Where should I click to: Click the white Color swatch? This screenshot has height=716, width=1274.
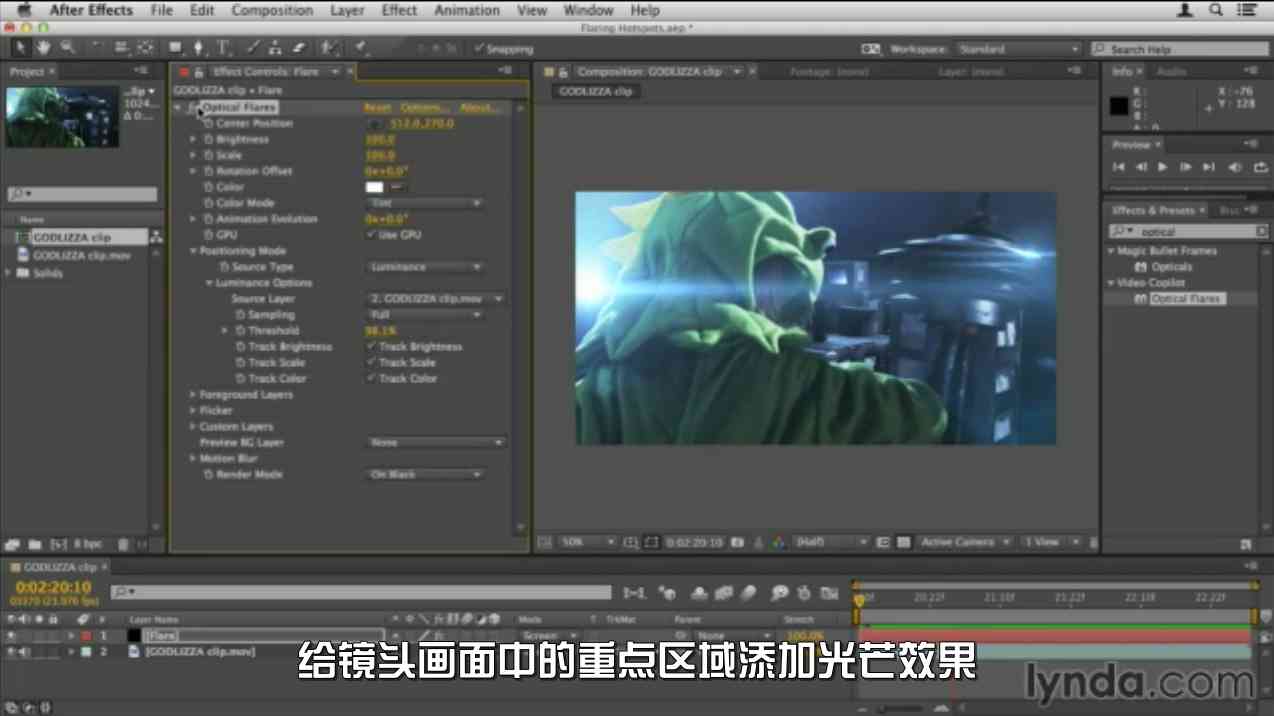[374, 187]
